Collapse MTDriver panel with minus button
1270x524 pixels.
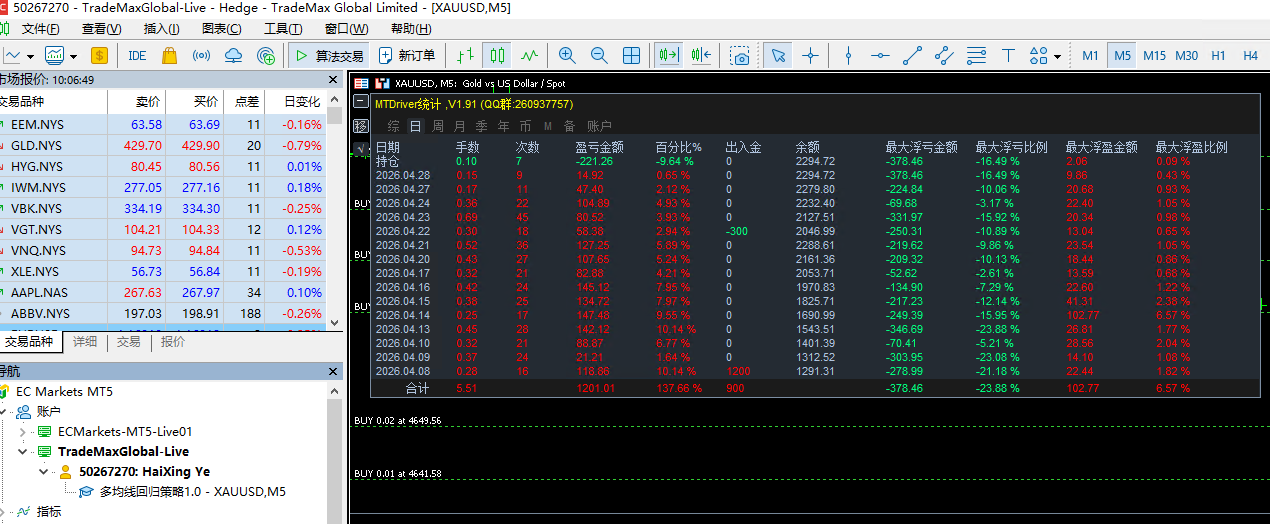(x=361, y=103)
